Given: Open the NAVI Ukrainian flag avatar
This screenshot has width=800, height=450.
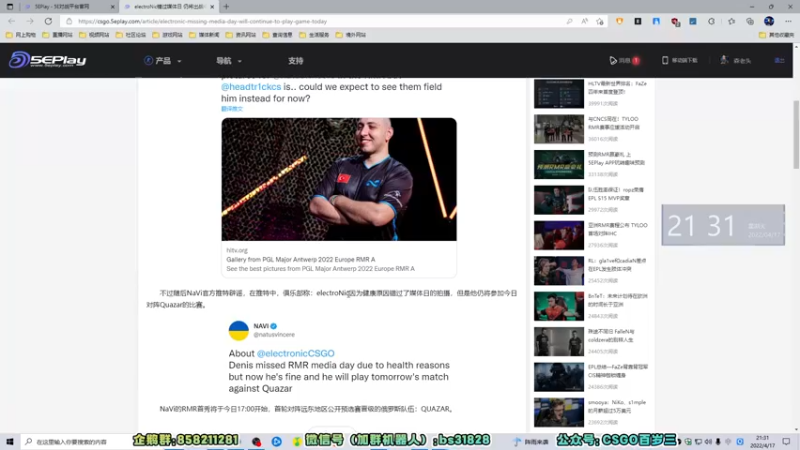Looking at the screenshot, I should pos(238,331).
